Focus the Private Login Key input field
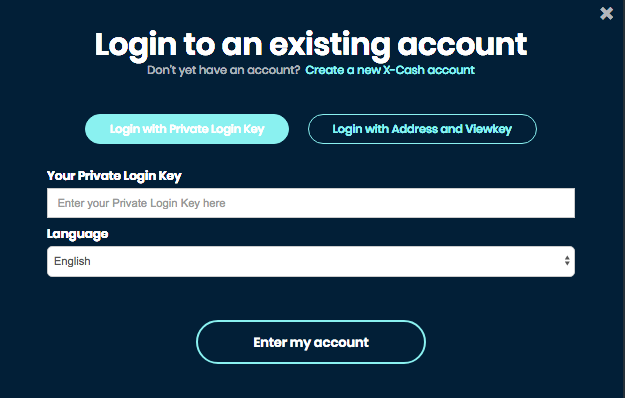The height and width of the screenshot is (398, 625). pos(311,203)
